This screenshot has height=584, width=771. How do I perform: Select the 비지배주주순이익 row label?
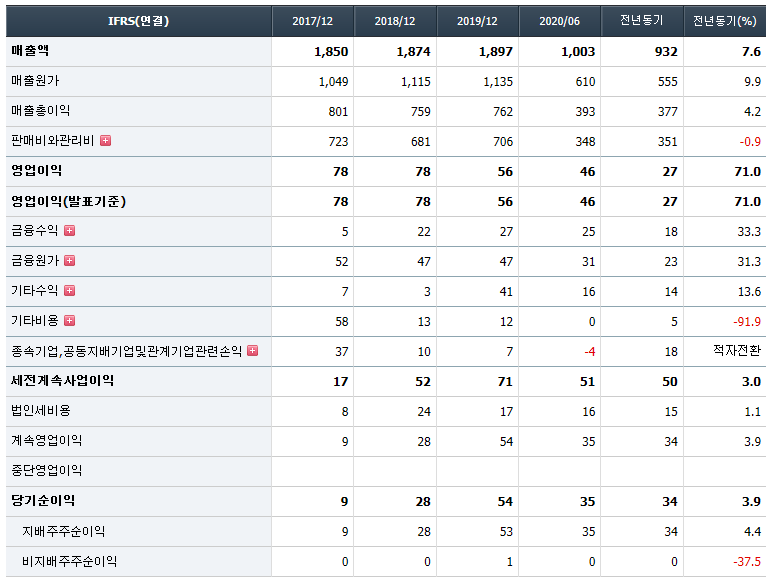69,561
